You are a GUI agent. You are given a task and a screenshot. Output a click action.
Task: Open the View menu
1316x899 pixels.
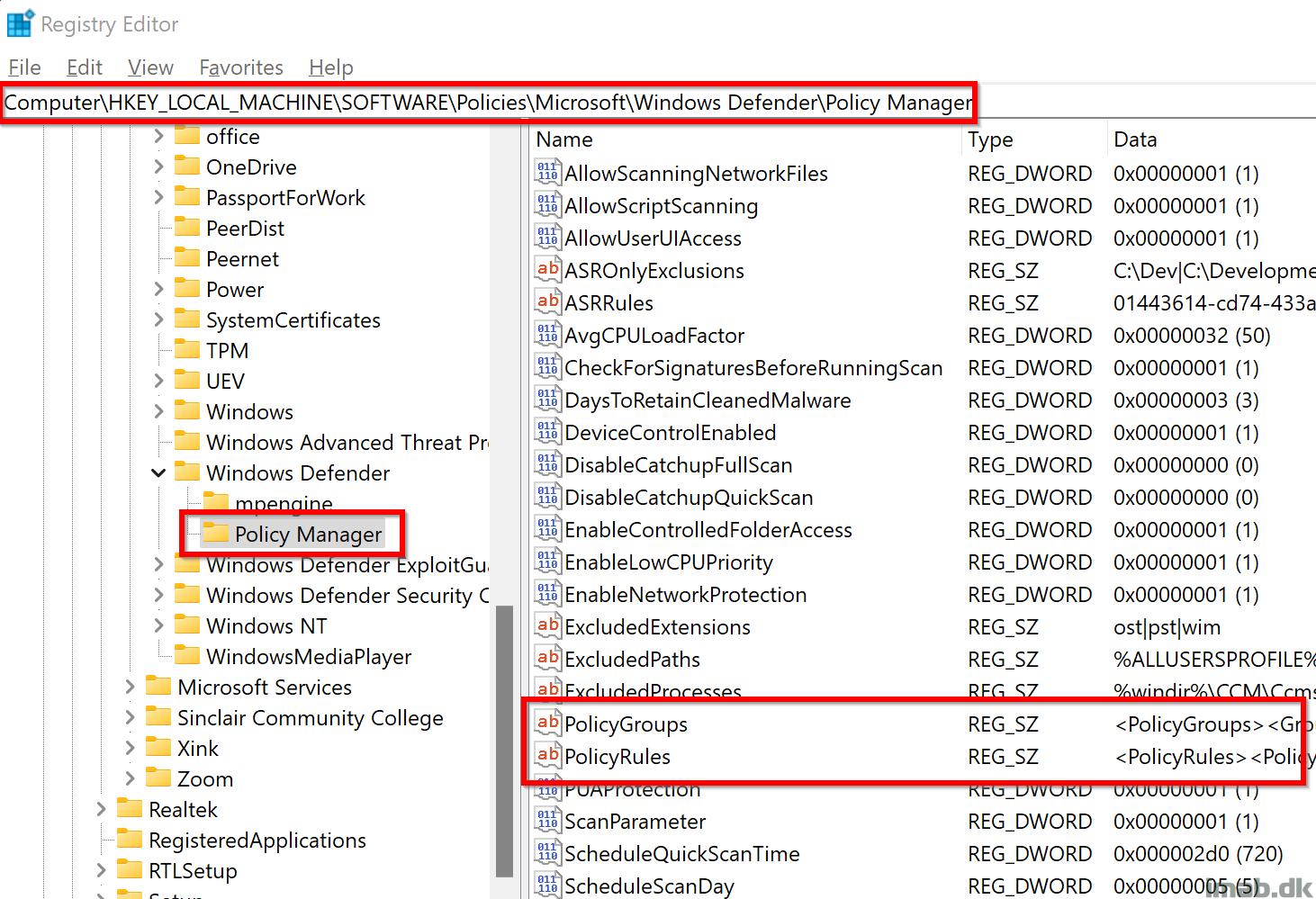click(x=150, y=67)
